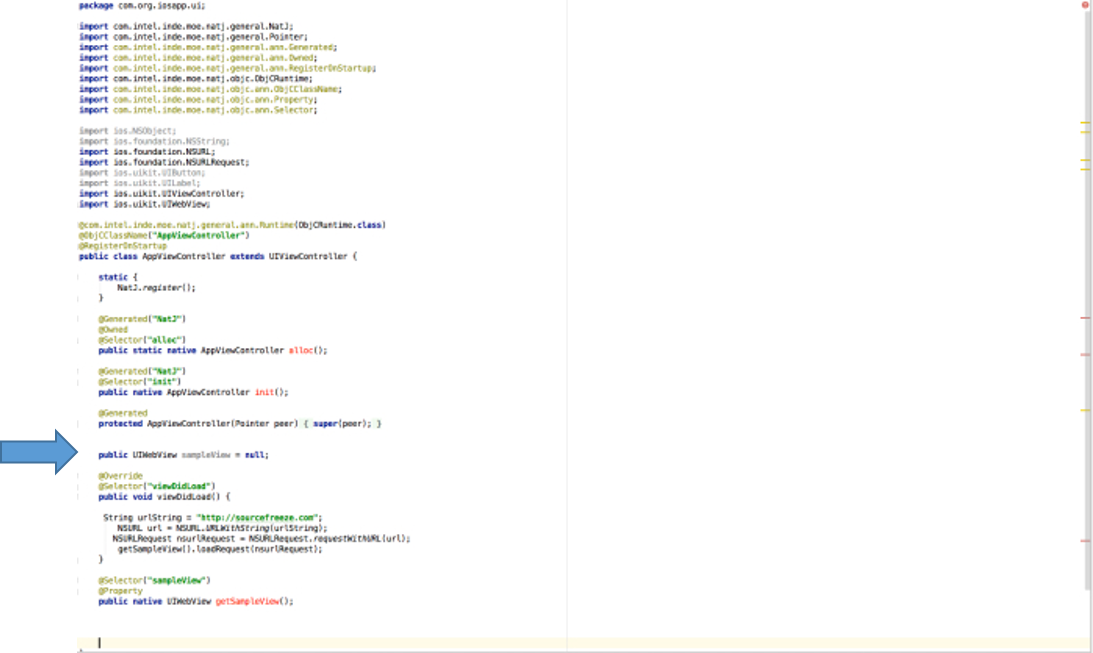Image resolution: width=1093 pixels, height=653 pixels.
Task: Click the getSampleView().loadRequest(nsurlRequest) line
Action: point(220,549)
